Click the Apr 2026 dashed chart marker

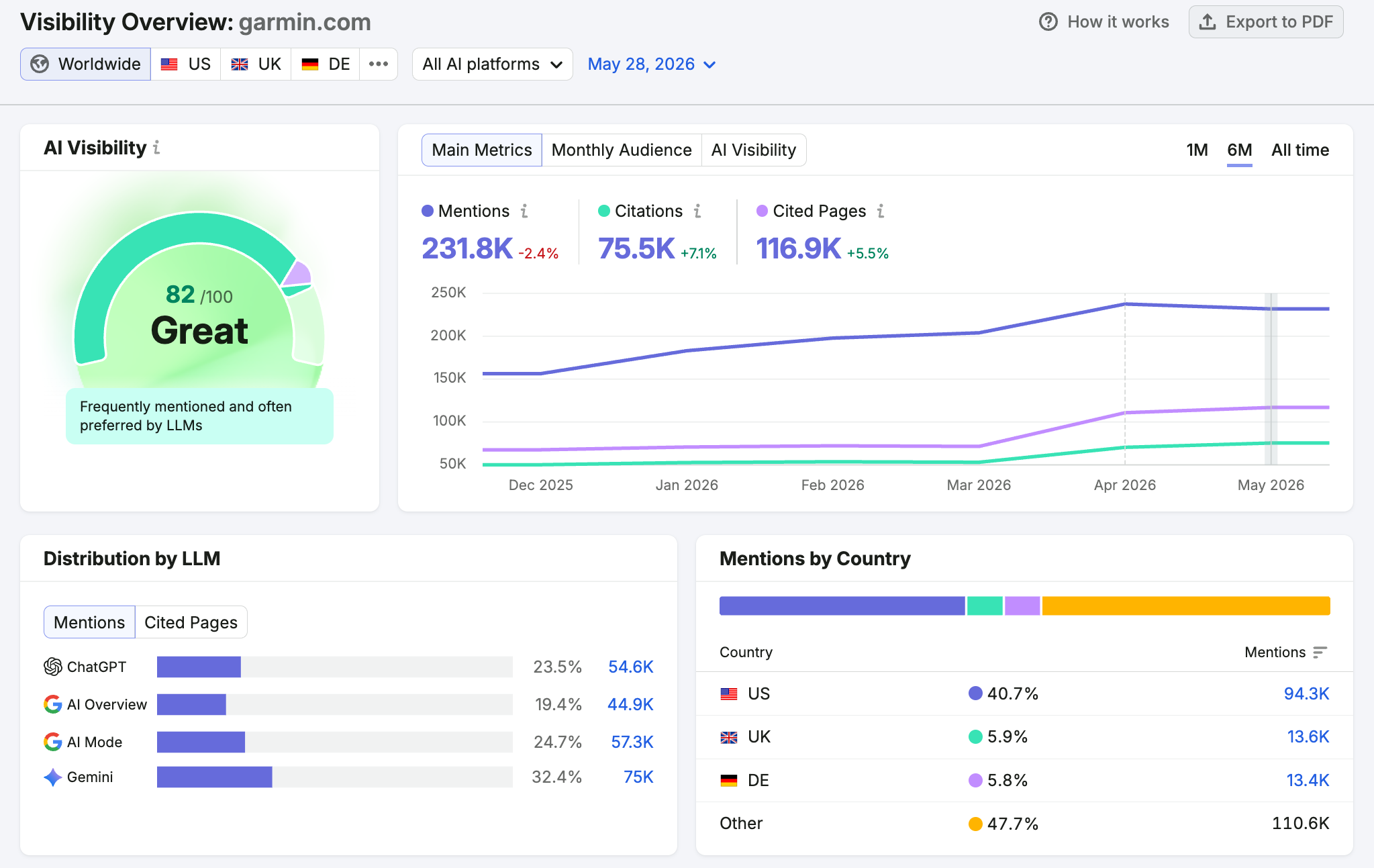click(x=1125, y=379)
